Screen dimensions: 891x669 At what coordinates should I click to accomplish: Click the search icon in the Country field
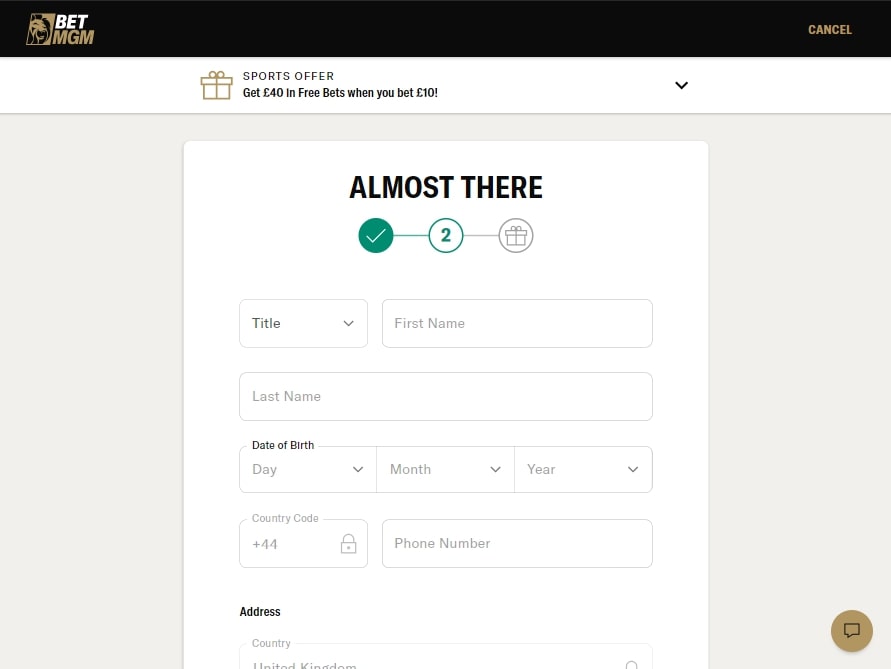[632, 663]
